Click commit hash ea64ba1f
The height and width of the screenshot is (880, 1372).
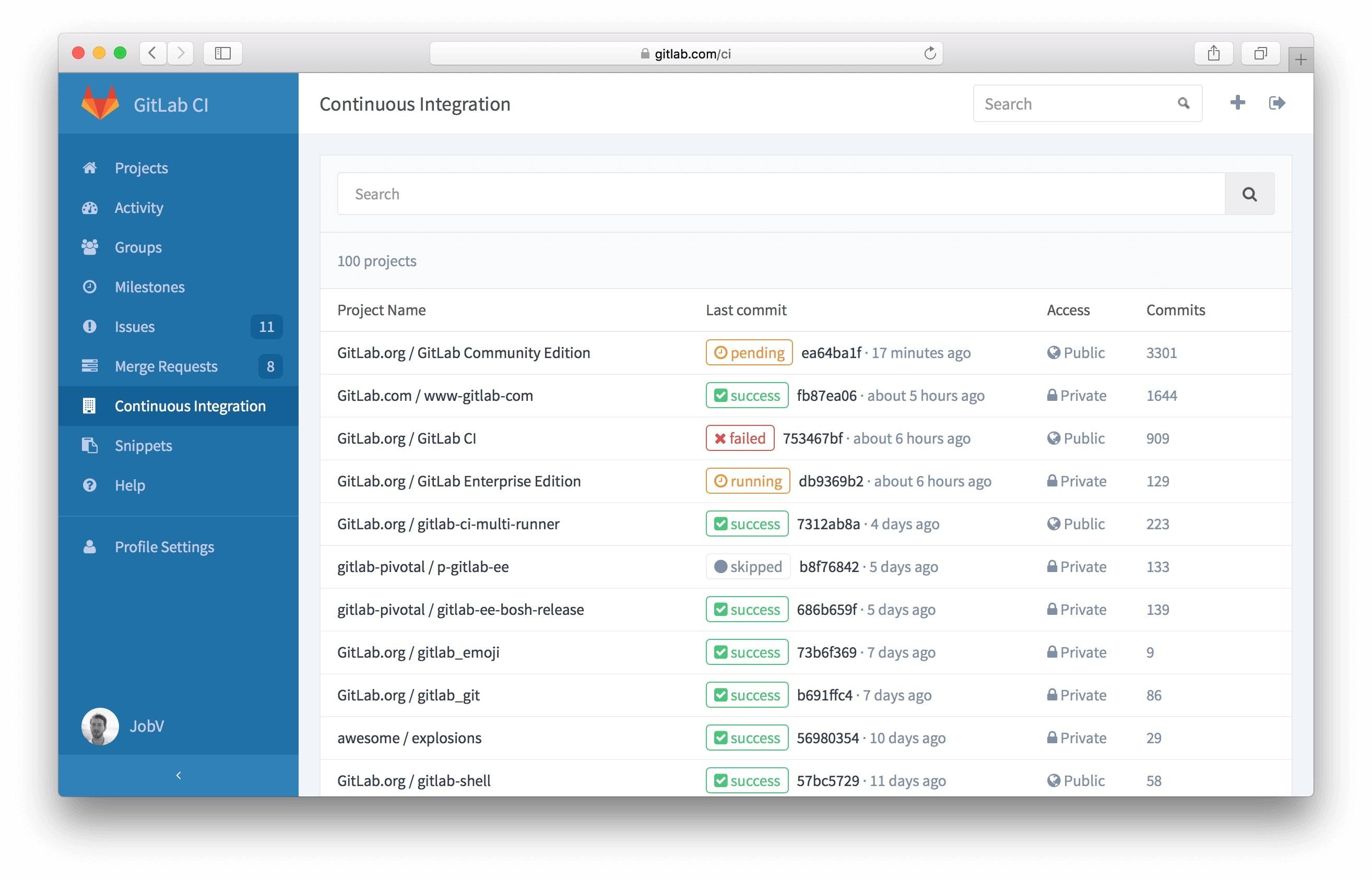[831, 352]
